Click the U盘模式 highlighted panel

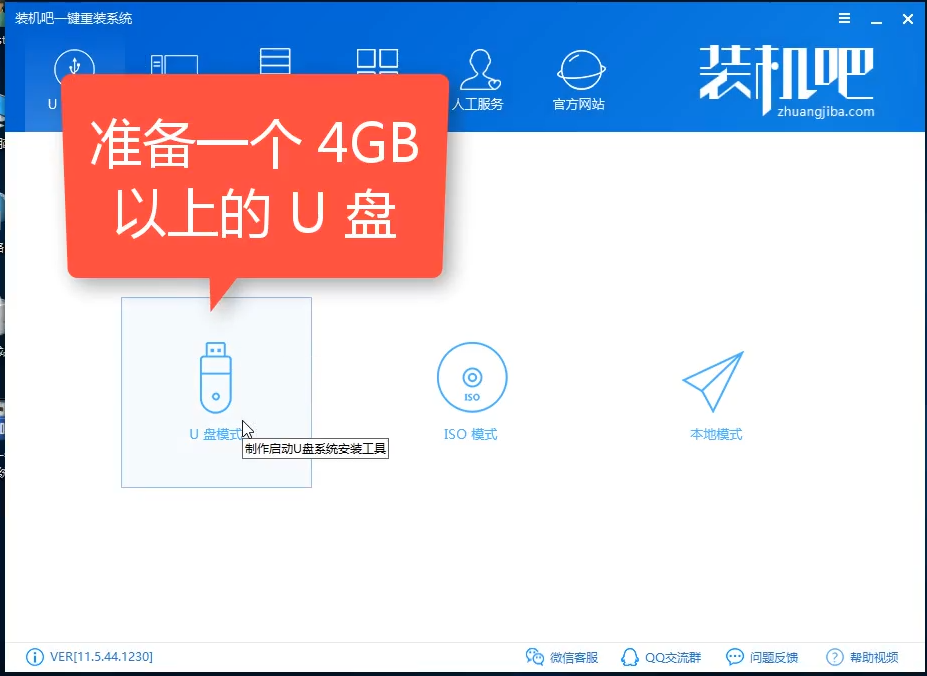[x=214, y=392]
